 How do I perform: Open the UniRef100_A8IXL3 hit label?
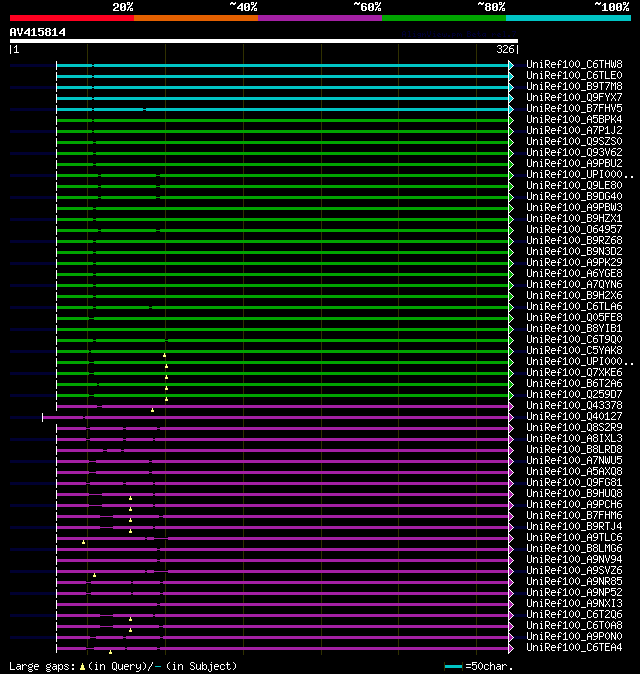574,438
